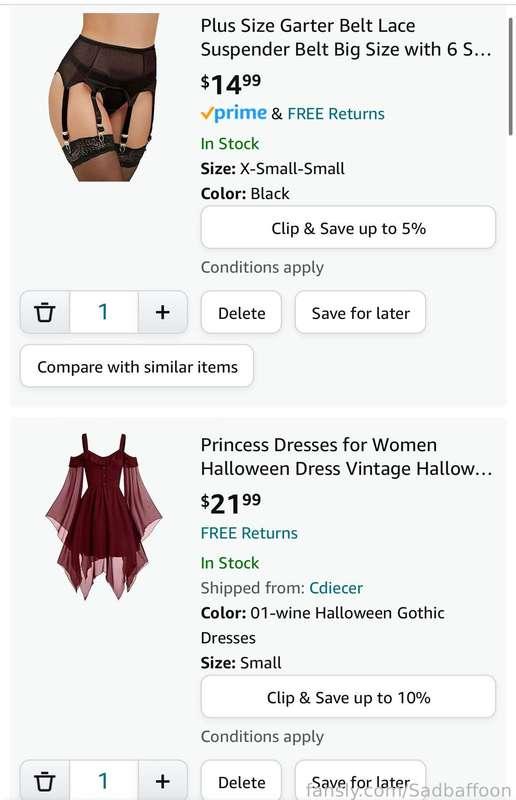Compare garter belt with similar items
This screenshot has width=516, height=800.
pyautogui.click(x=137, y=366)
